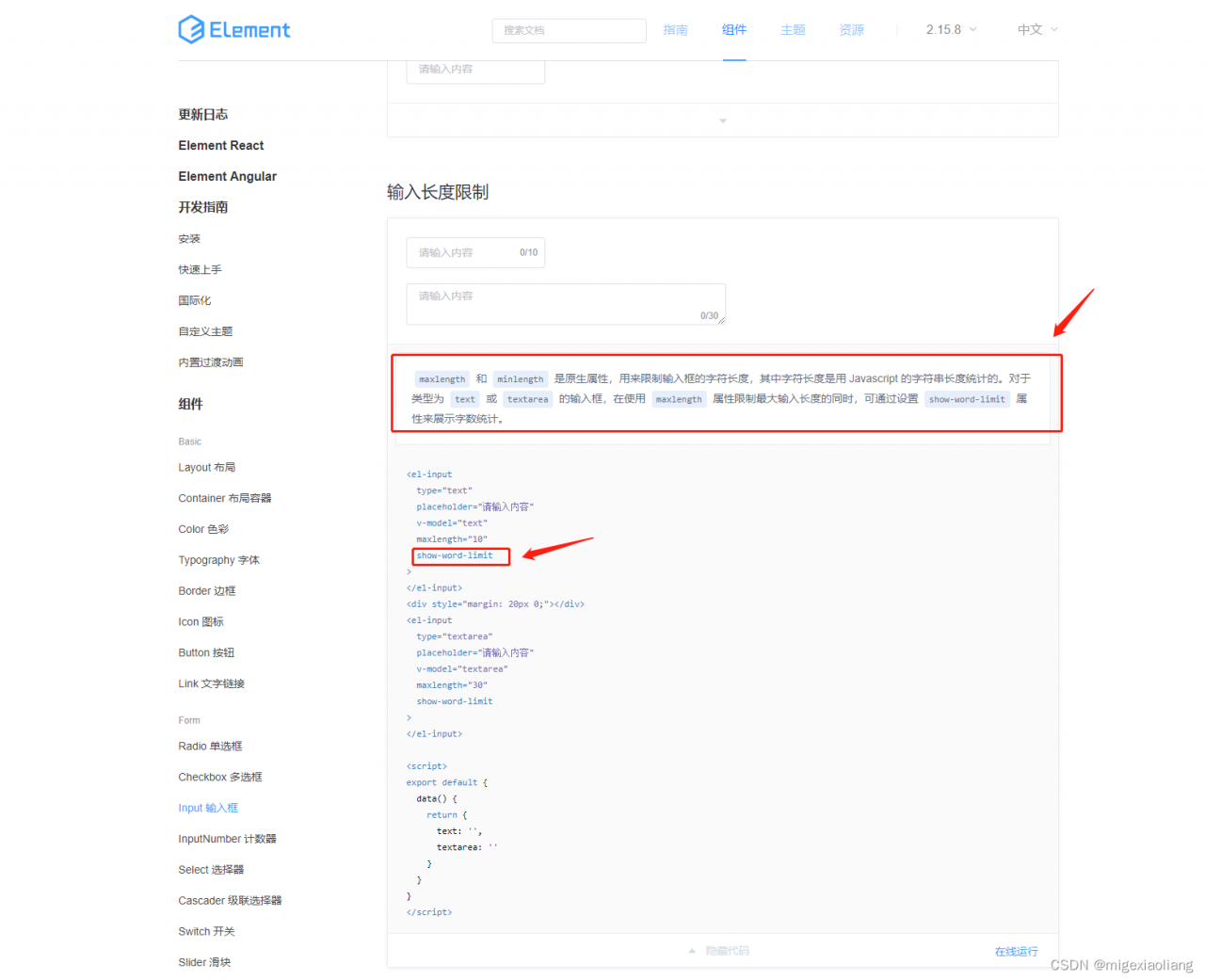Focus the 搜索文档 search box
Viewport: 1205px width, 980px height.
tap(569, 30)
